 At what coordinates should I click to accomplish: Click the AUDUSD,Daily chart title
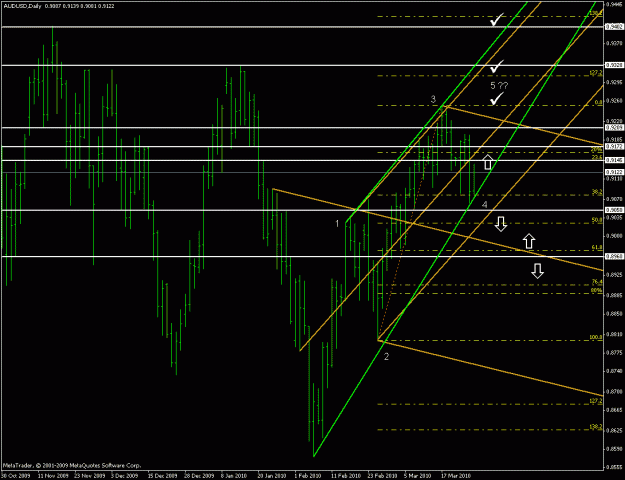coord(22,6)
